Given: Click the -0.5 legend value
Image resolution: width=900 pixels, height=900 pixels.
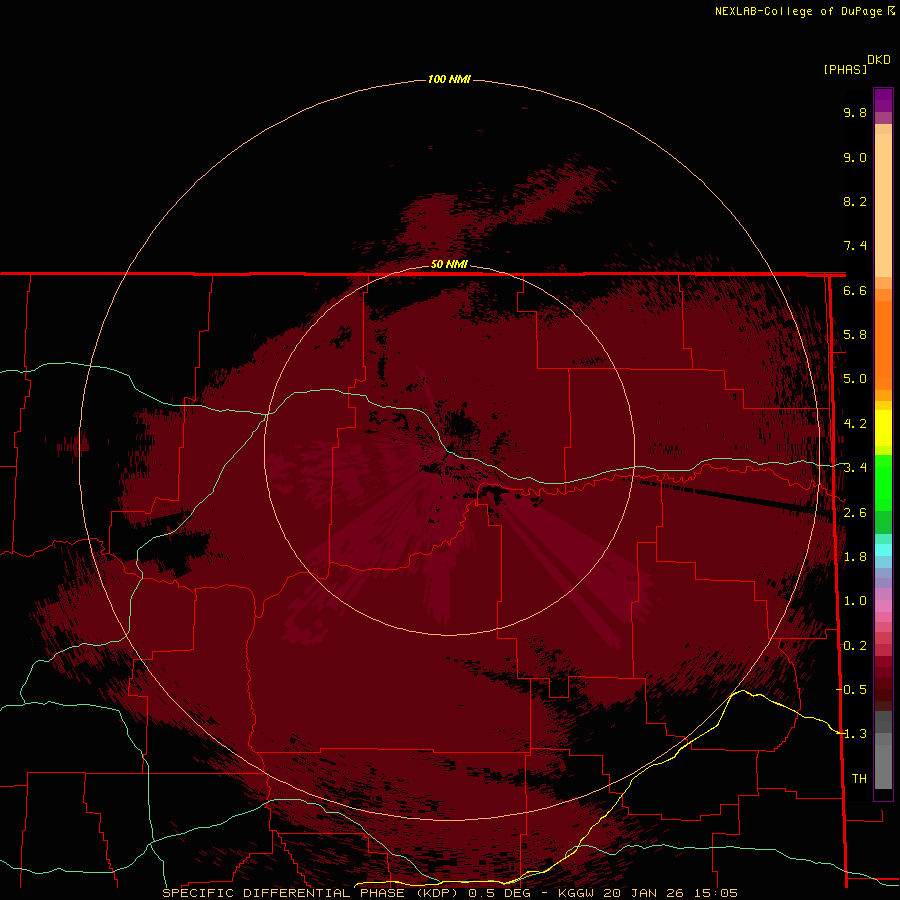Looking at the screenshot, I should [851, 690].
